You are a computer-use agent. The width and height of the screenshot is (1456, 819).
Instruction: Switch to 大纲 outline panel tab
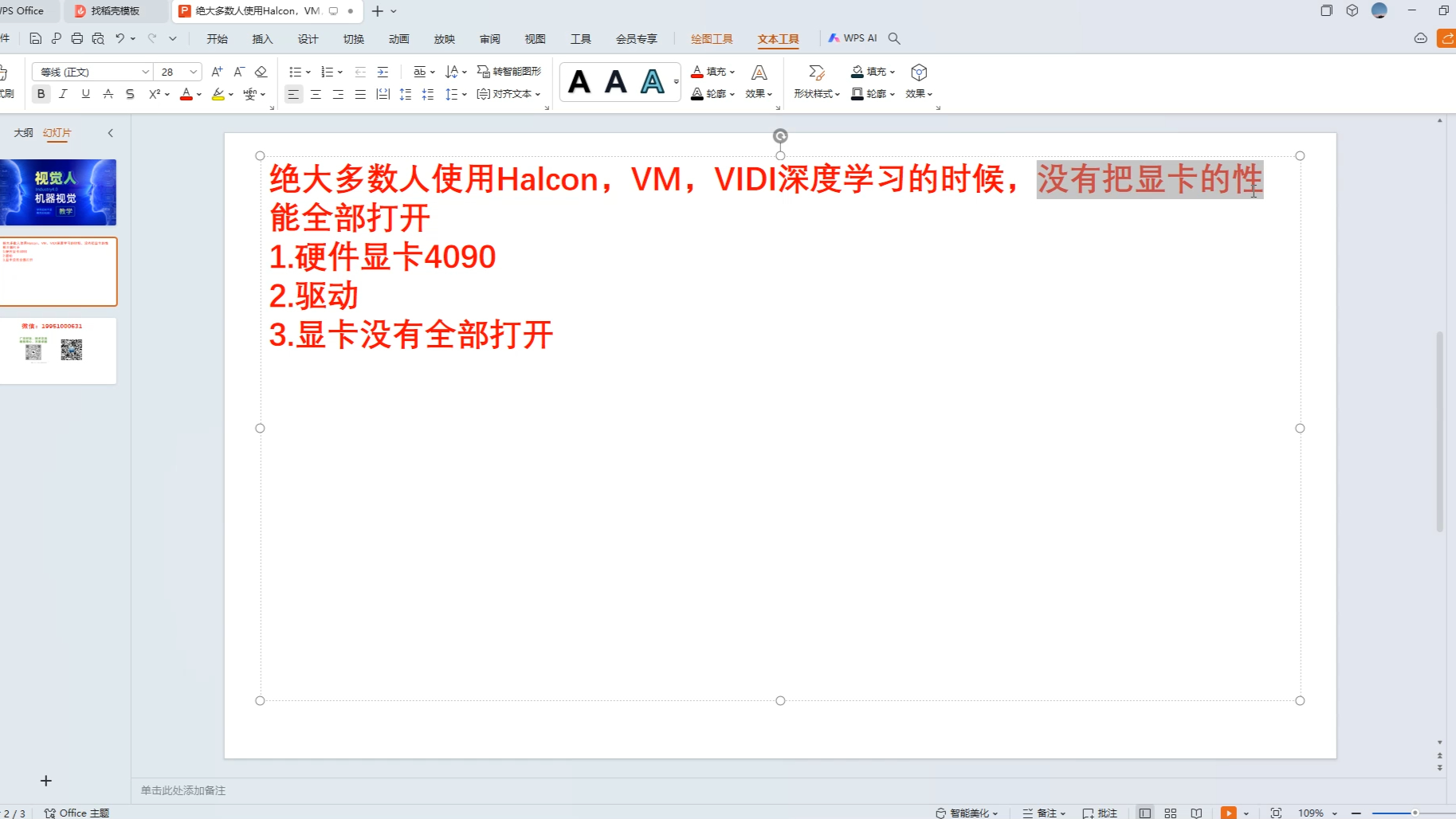click(23, 133)
